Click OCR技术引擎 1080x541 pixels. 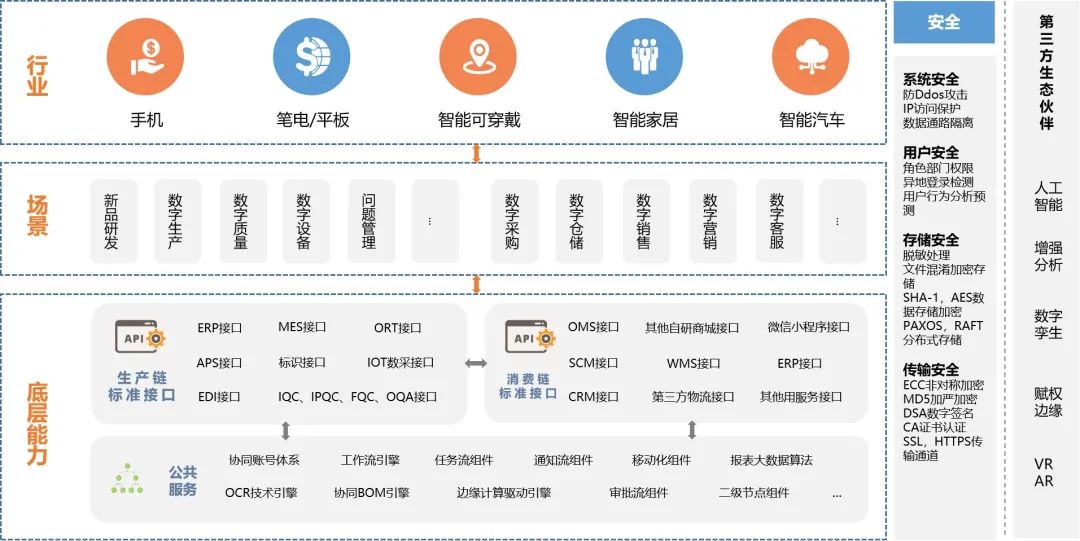pyautogui.click(x=261, y=493)
